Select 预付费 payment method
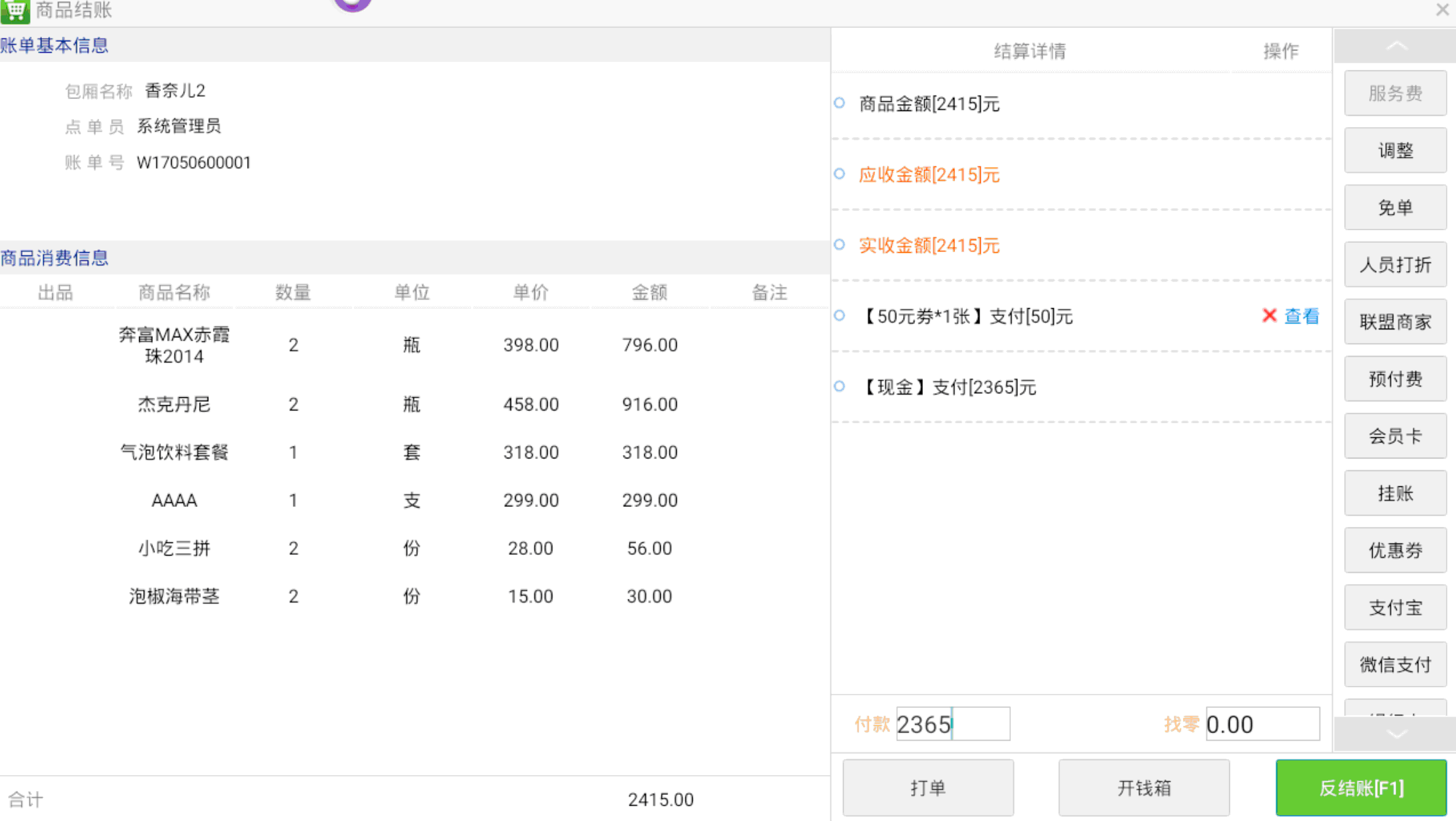The image size is (1456, 821). coord(1395,379)
